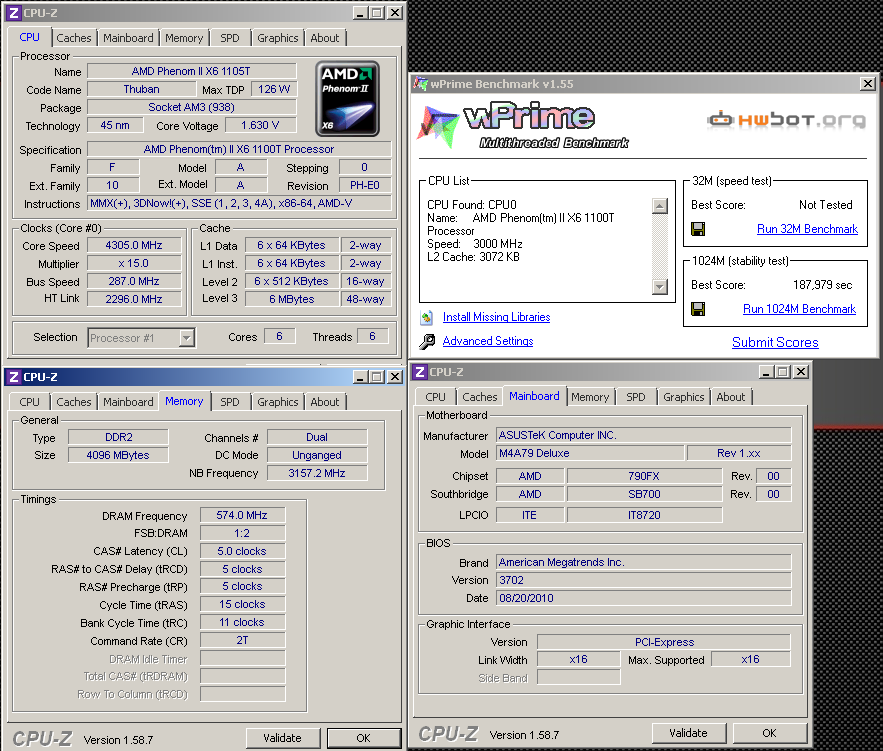Viewport: 883px width, 751px height.
Task: Open Mainboard tab in top CPU-Z window
Action: click(x=128, y=38)
